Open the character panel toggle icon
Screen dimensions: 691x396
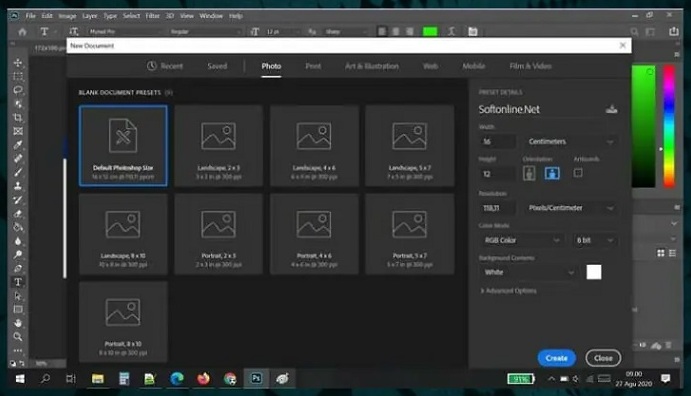[473, 31]
